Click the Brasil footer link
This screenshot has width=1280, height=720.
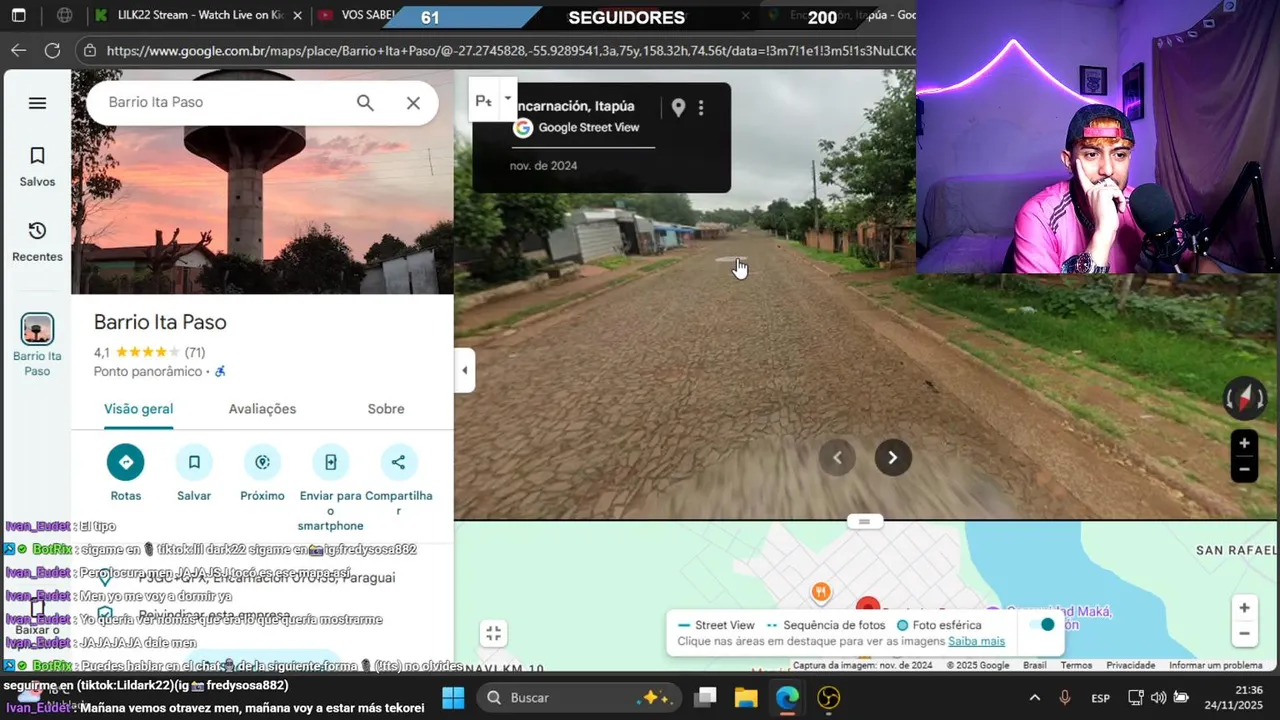tap(1034, 666)
